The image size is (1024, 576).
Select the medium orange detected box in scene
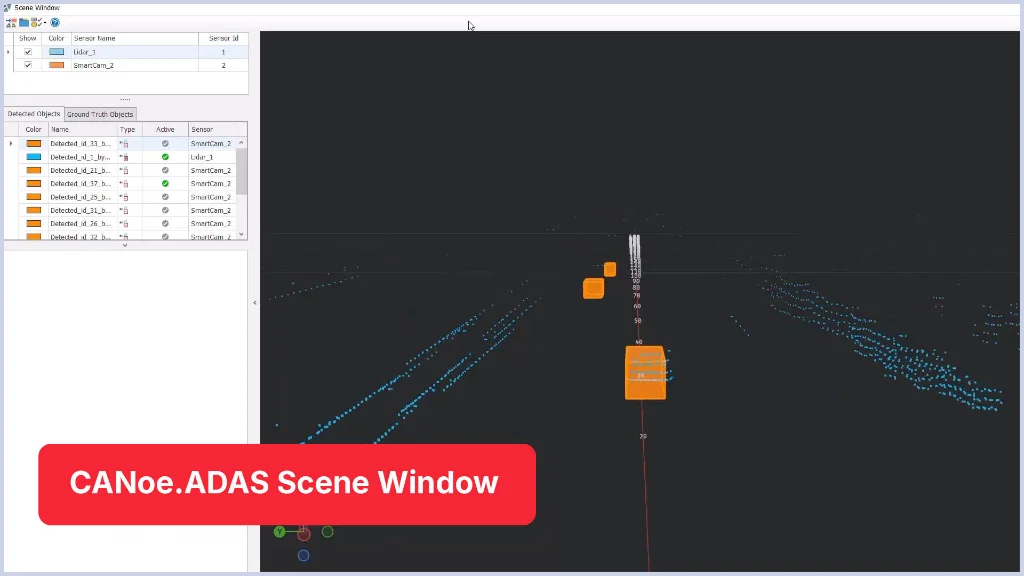coord(593,288)
